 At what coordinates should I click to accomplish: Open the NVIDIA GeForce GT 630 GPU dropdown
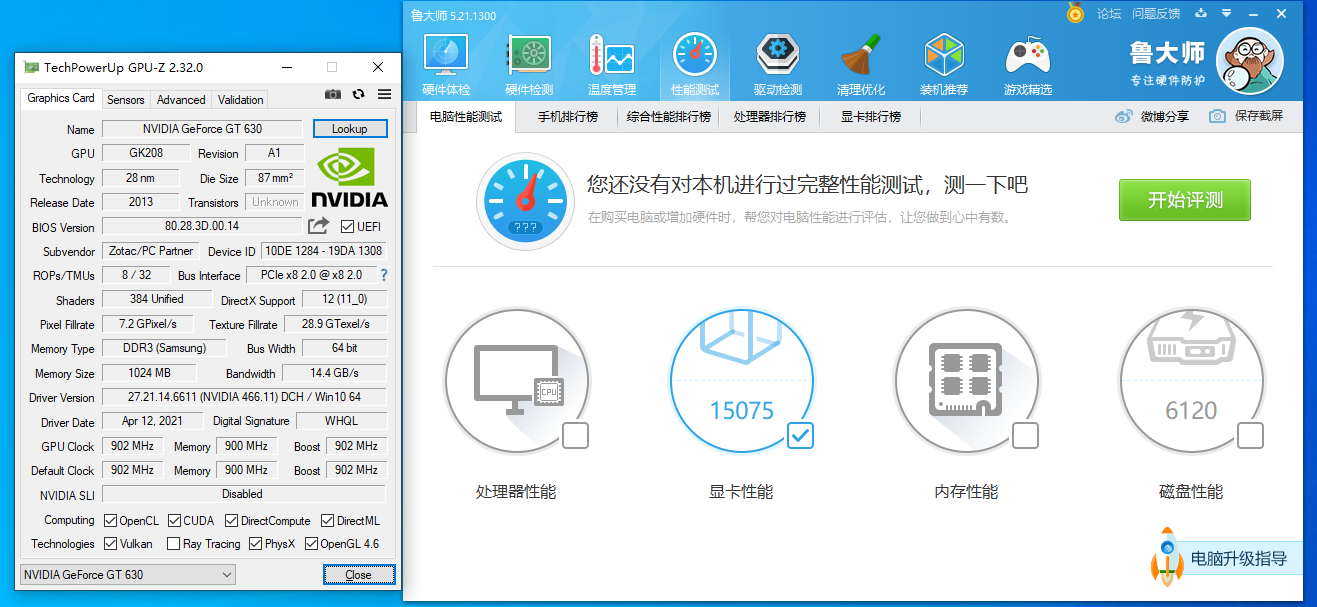pyautogui.click(x=128, y=574)
